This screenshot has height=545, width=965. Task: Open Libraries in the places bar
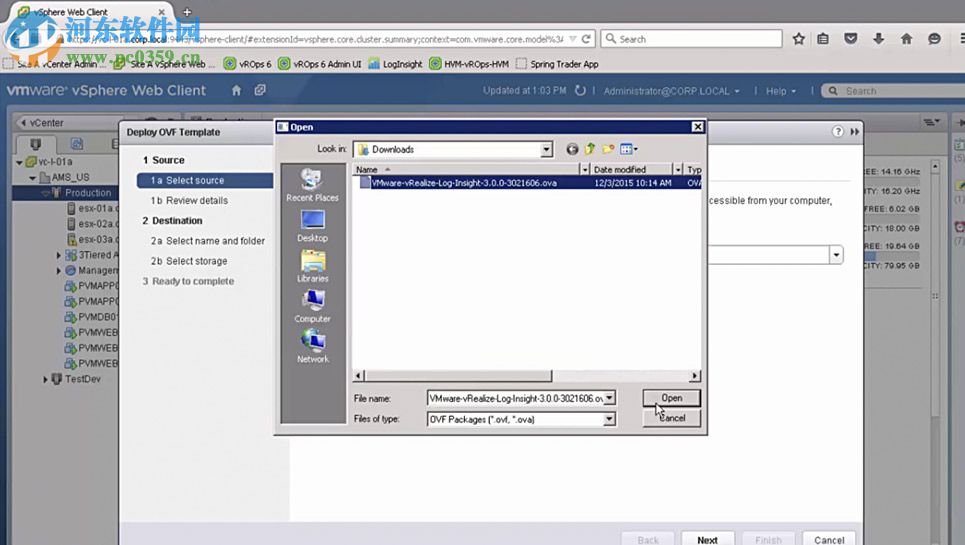[313, 266]
